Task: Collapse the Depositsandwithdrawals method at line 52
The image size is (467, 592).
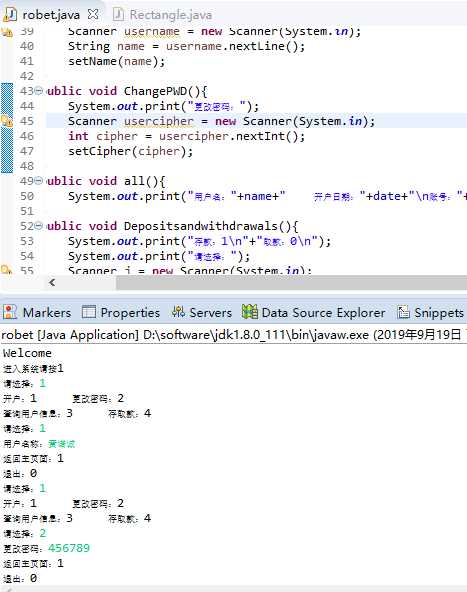Action: [x=39, y=226]
